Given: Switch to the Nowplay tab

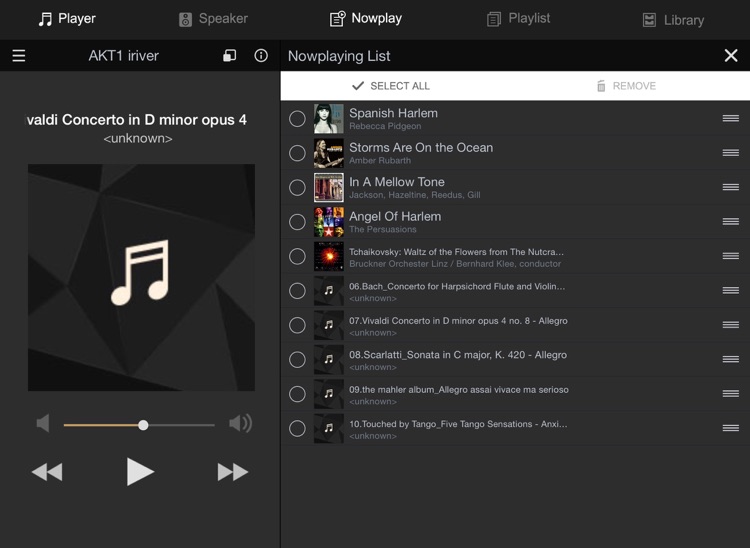Looking at the screenshot, I should tap(366, 19).
